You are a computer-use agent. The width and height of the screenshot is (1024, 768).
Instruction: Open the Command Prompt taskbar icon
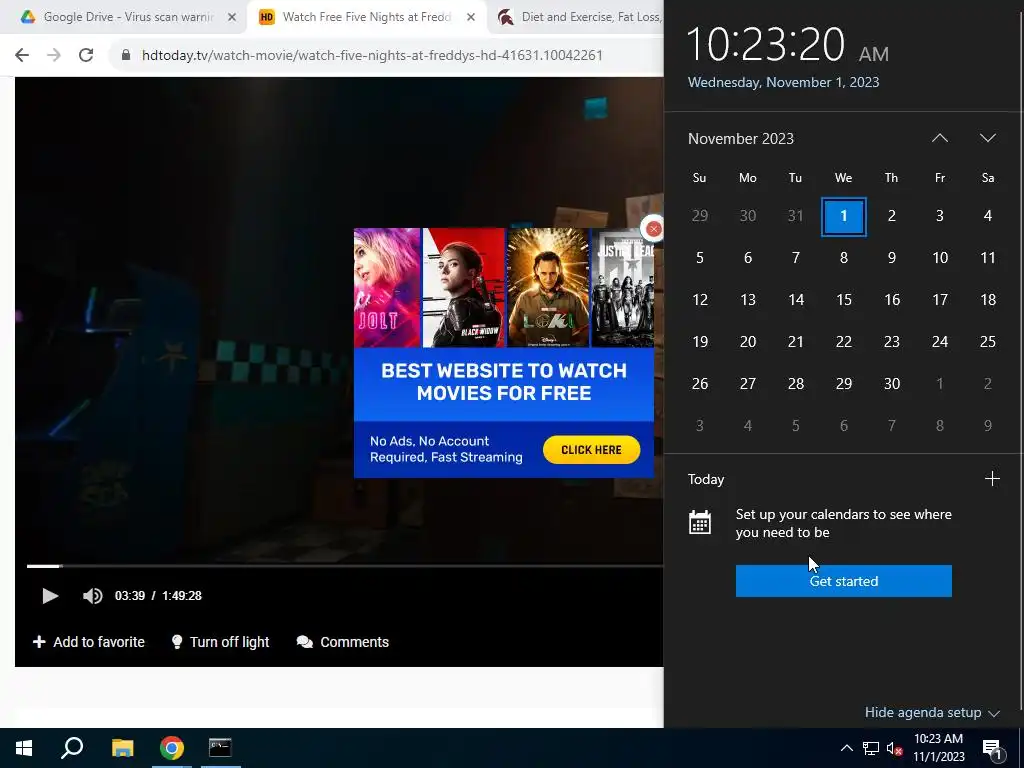[220, 748]
